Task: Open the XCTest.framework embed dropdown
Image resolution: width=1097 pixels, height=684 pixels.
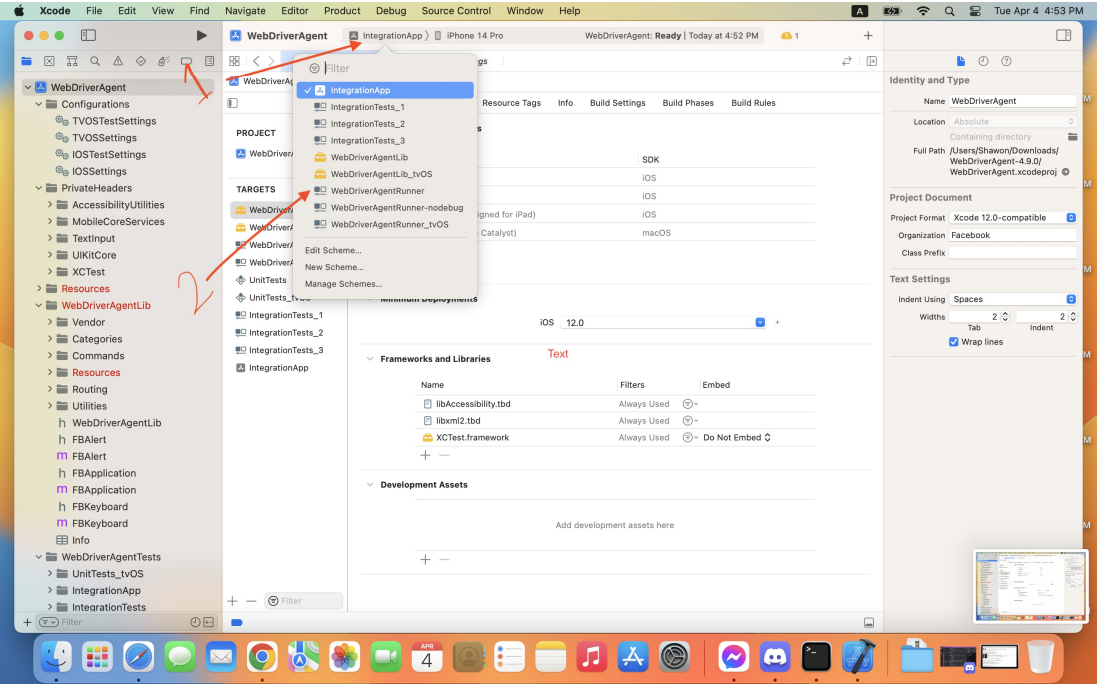Action: coord(737,438)
